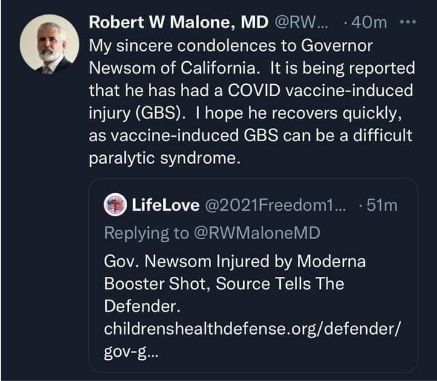Image resolution: width=437 pixels, height=381 pixels.
Task: Click the LifeLove display name
Action: point(166,205)
